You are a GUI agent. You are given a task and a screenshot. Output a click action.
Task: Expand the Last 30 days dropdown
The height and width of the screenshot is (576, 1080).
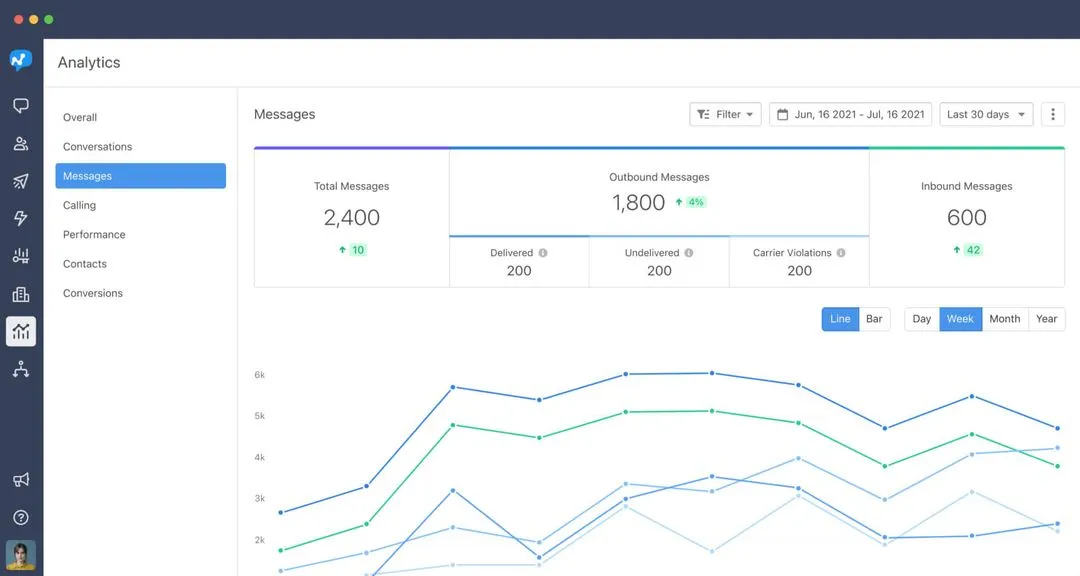coord(985,114)
